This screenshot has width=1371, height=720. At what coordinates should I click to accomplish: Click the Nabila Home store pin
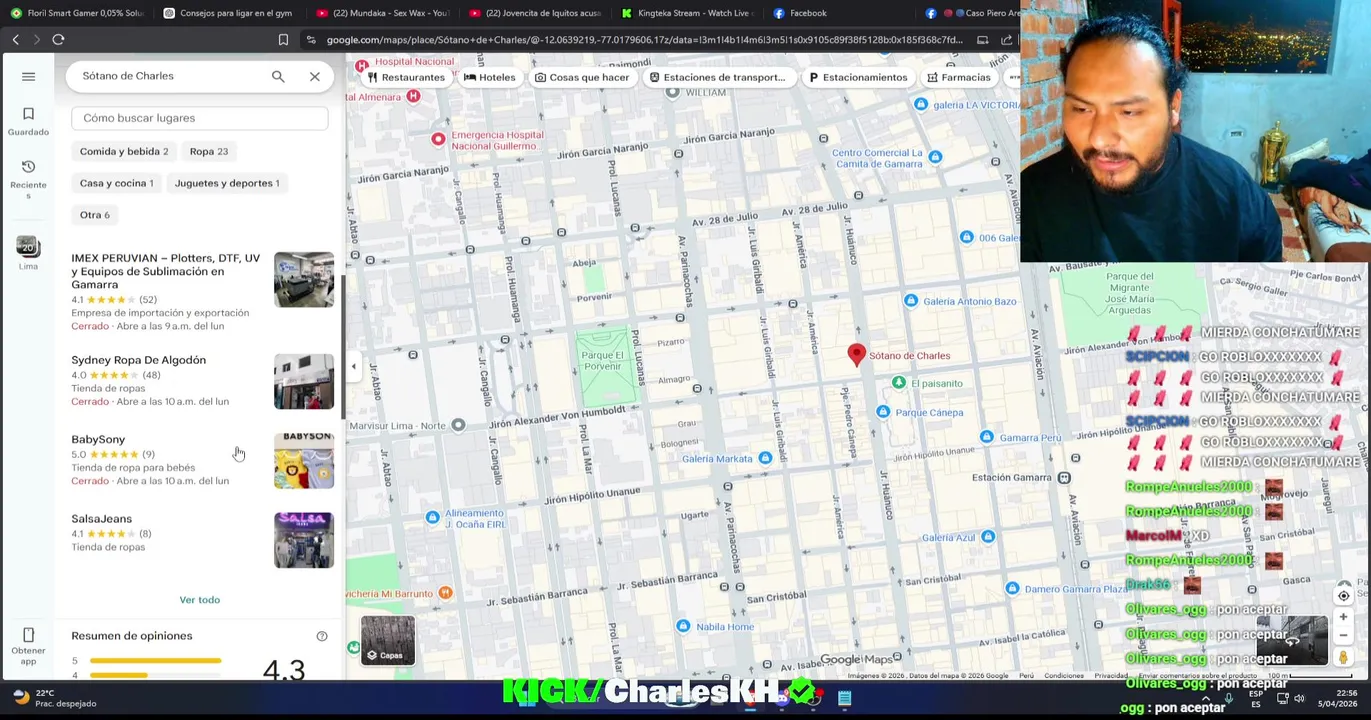click(682, 627)
